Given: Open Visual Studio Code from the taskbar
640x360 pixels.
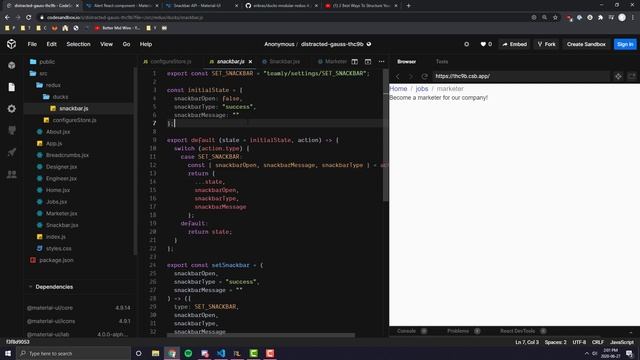Looking at the screenshot, I should coord(221,353).
